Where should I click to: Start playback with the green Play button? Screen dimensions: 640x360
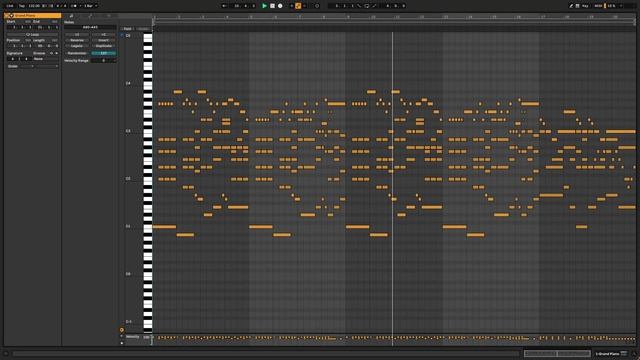point(264,6)
